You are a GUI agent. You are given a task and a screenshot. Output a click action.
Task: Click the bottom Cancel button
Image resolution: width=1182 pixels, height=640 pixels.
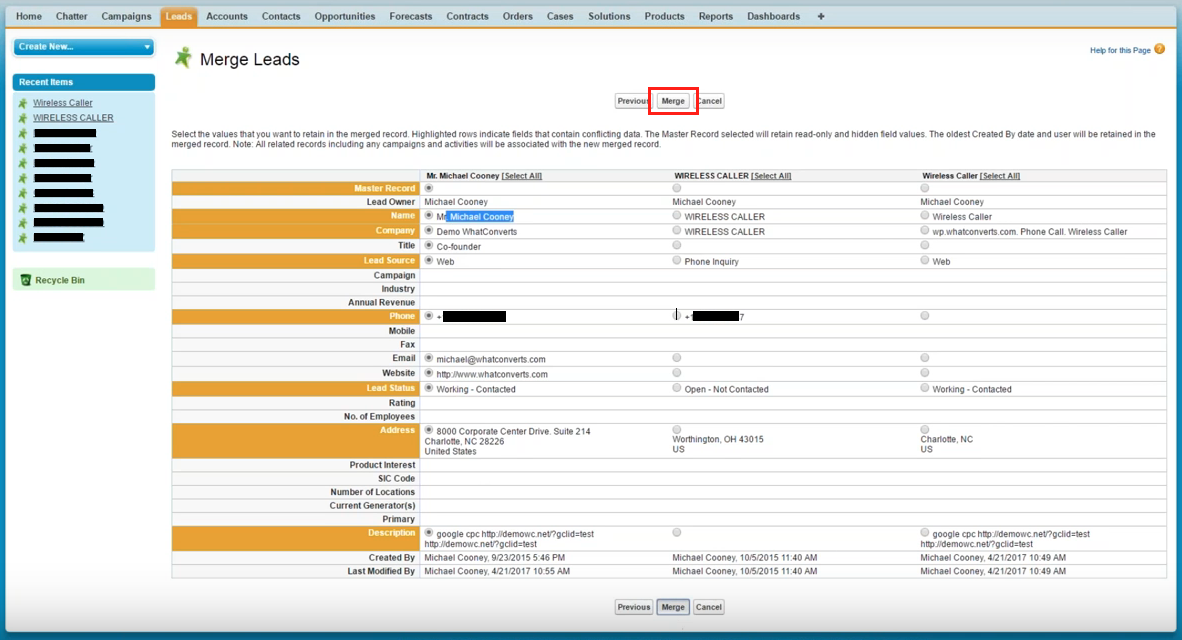(x=709, y=607)
